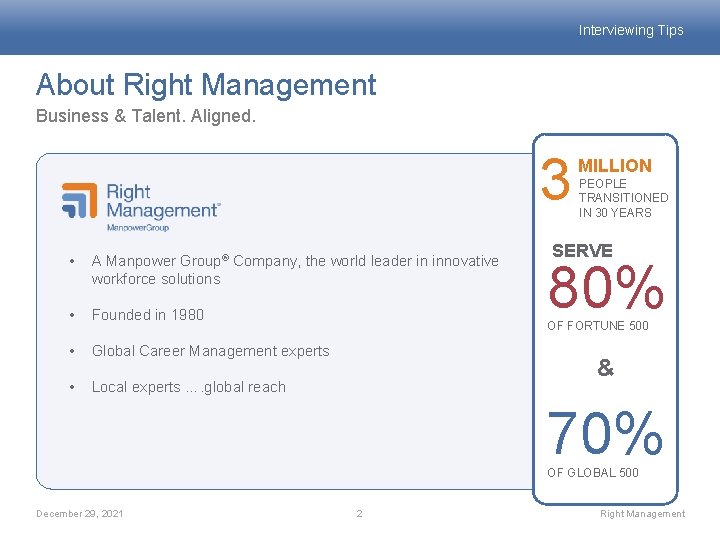Click the 'December 29, 2021' footer date
This screenshot has width=720, height=540.
79,514
